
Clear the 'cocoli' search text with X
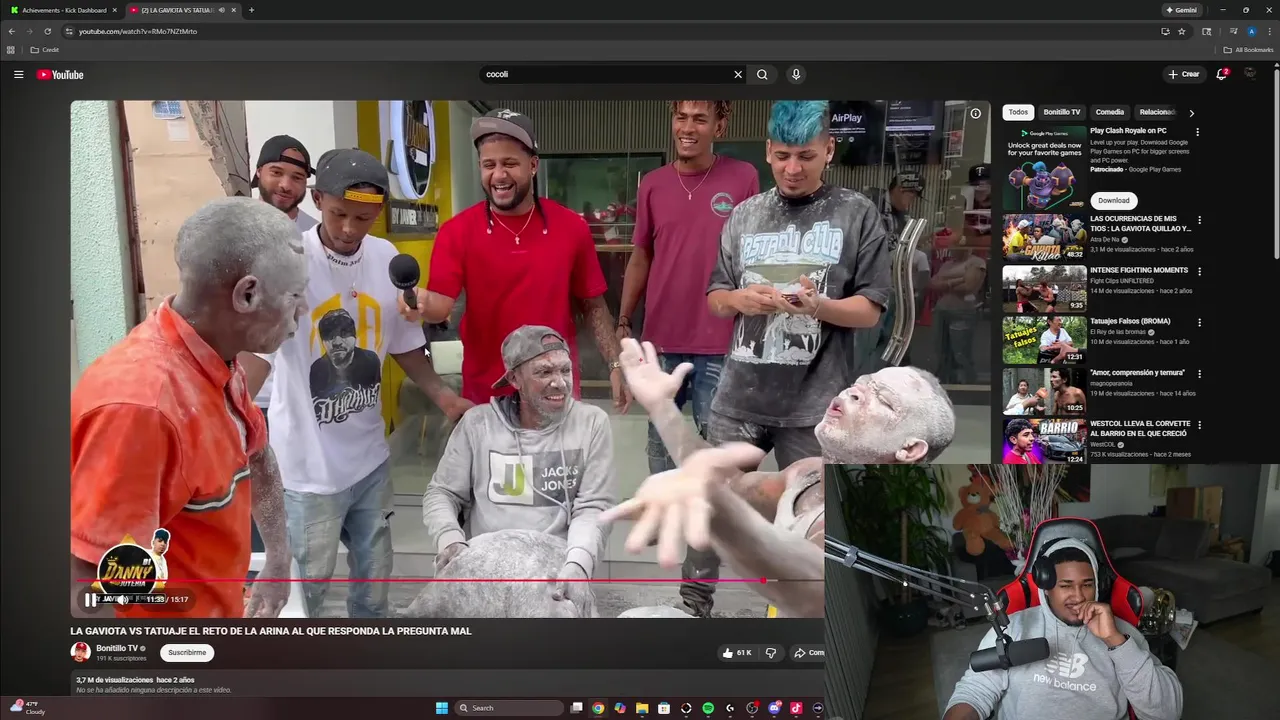[738, 74]
